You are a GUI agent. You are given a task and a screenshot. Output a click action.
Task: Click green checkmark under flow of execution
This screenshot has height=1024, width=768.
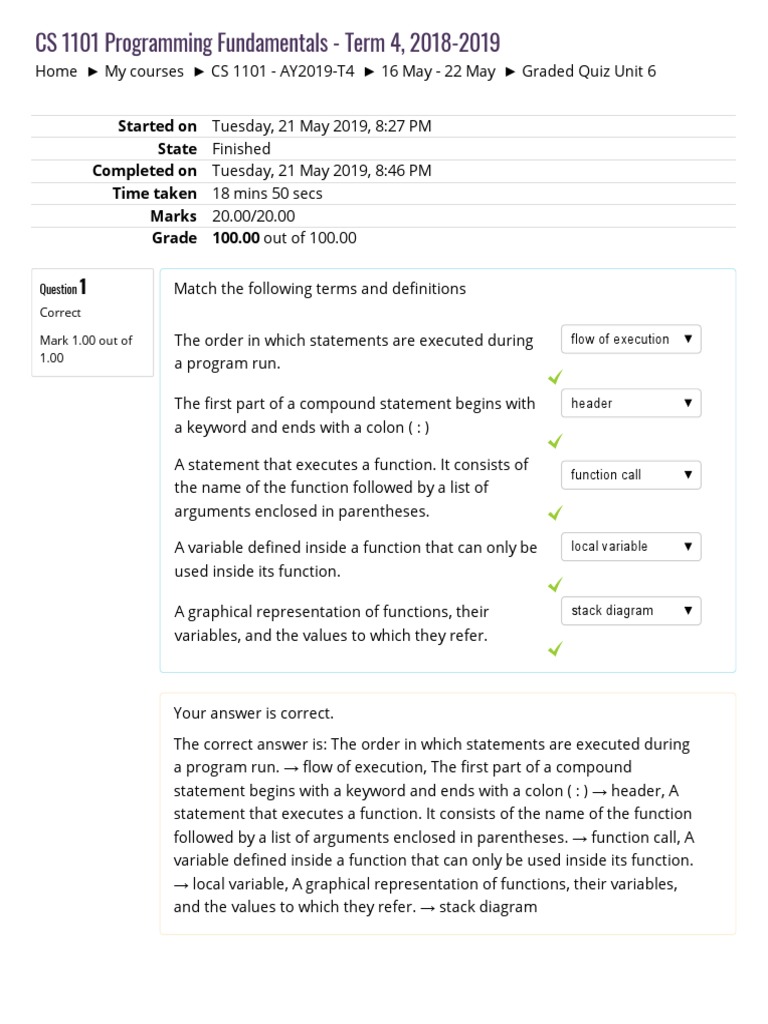point(555,377)
